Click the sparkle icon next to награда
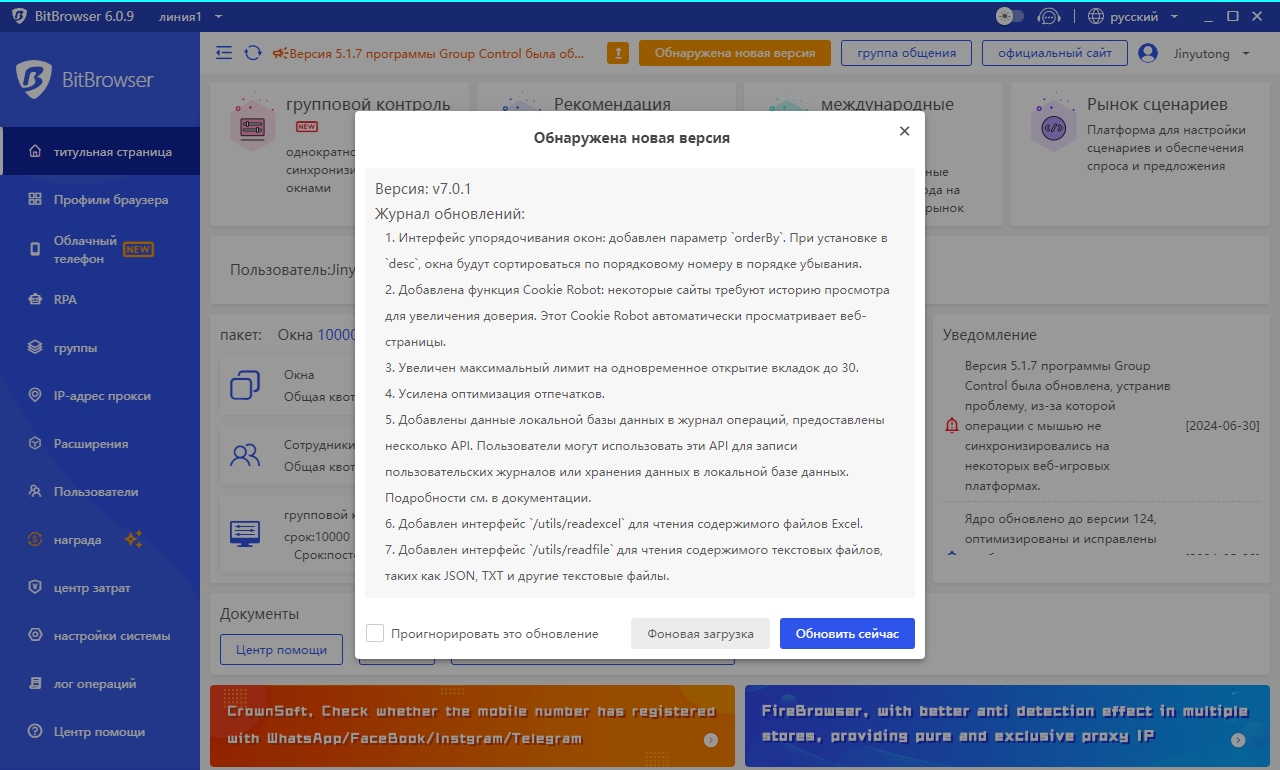The height and width of the screenshot is (770, 1280). coord(133,540)
